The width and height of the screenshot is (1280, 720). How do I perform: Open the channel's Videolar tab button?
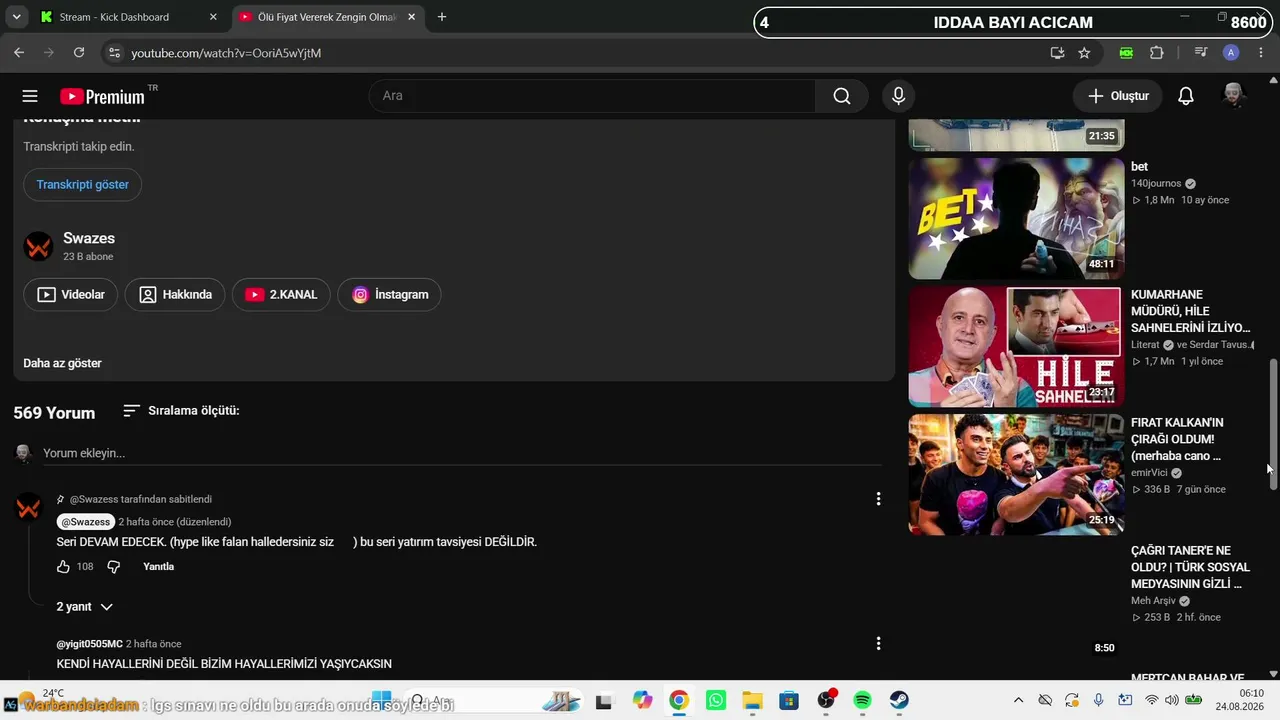pyautogui.click(x=71, y=295)
